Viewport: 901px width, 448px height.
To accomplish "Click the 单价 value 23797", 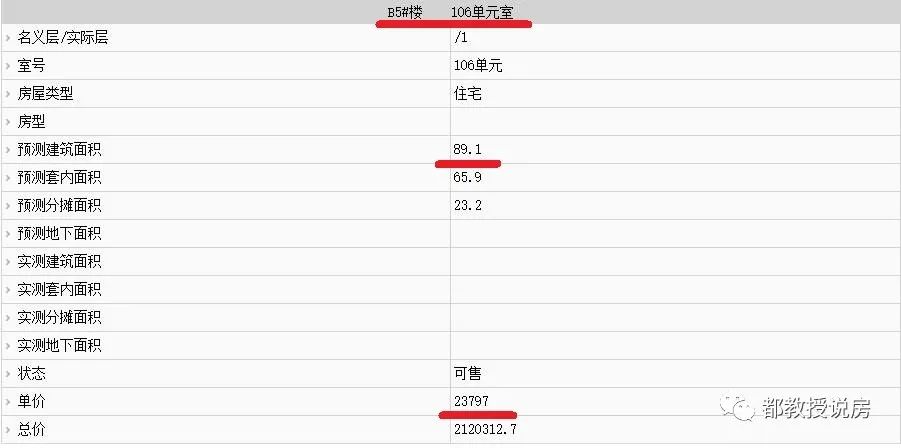I will pyautogui.click(x=471, y=401).
